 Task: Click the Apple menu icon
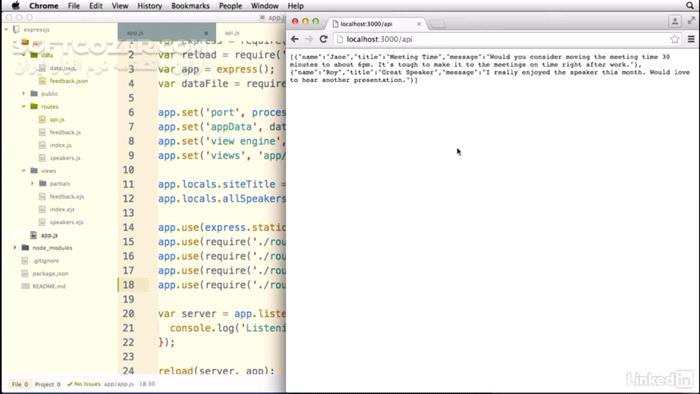coord(16,6)
